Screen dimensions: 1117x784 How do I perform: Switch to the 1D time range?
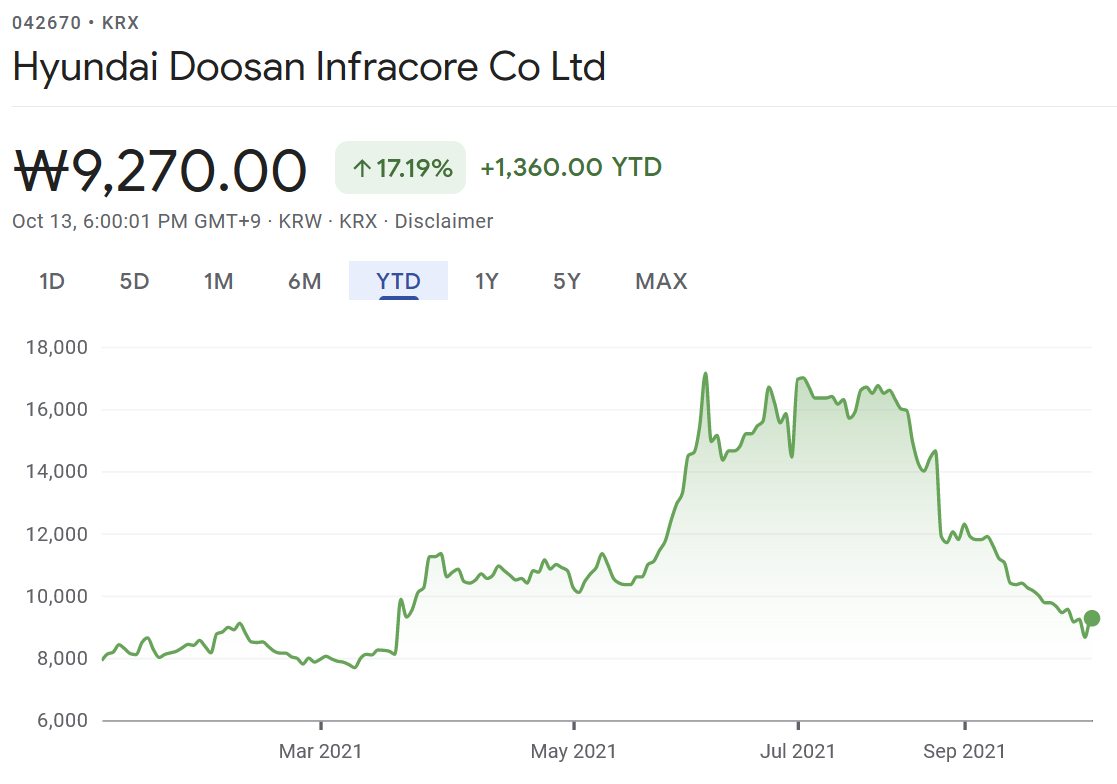click(x=52, y=281)
